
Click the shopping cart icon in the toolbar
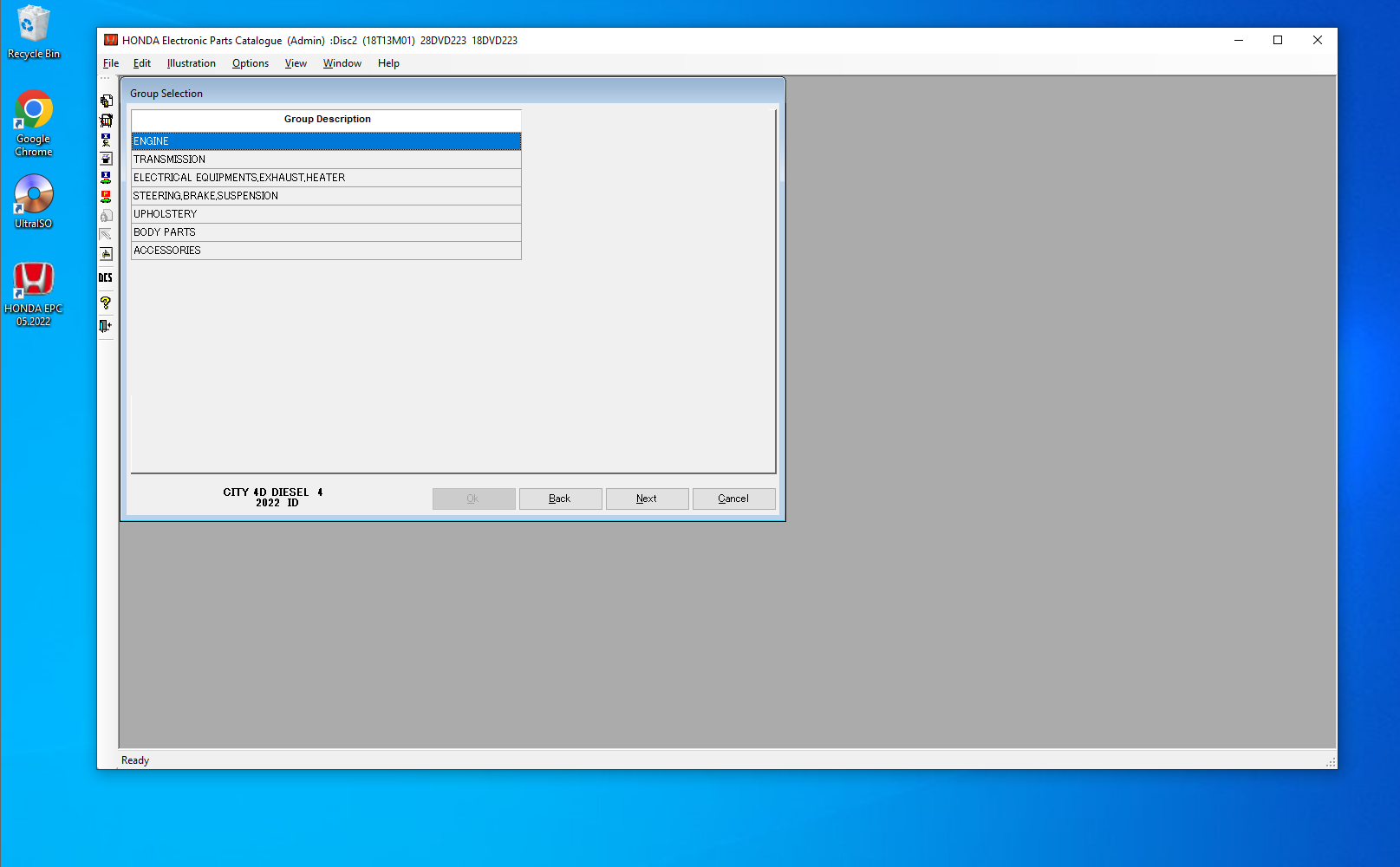click(106, 121)
